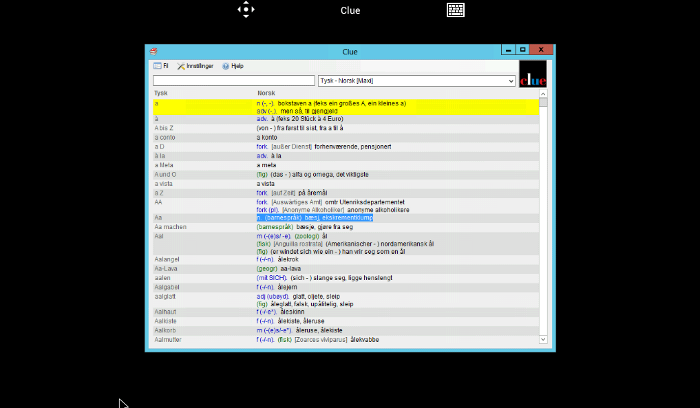Click the selected blue translation 'bæsj, ekskrementklump'

tap(339, 218)
